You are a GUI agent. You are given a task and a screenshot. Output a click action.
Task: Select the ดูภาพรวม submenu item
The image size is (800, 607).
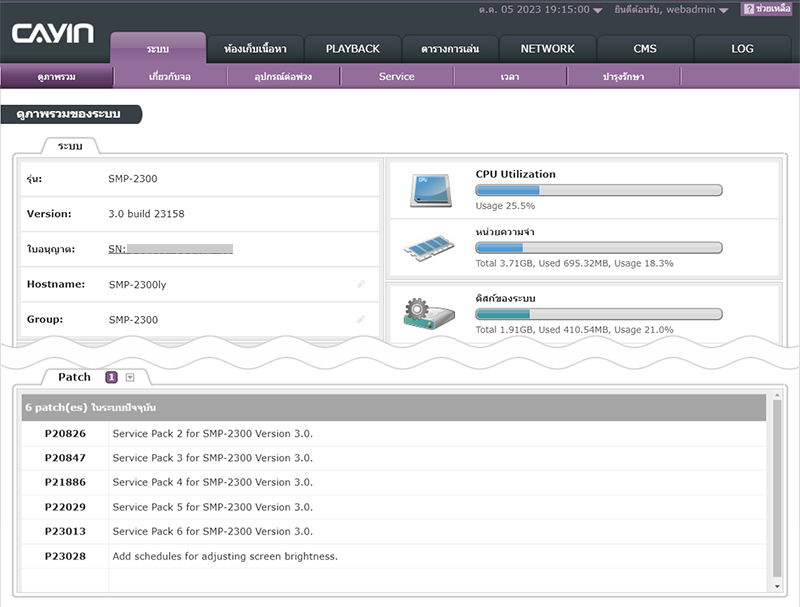[x=57, y=77]
